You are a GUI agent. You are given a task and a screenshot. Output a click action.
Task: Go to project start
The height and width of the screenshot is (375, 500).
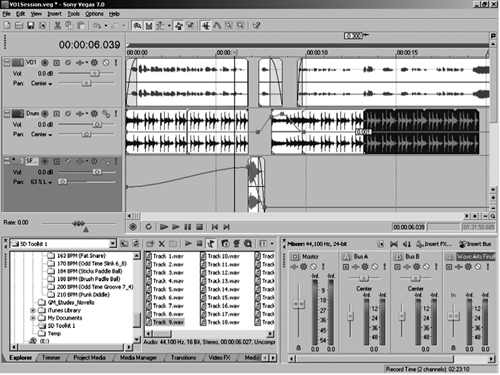pos(215,227)
